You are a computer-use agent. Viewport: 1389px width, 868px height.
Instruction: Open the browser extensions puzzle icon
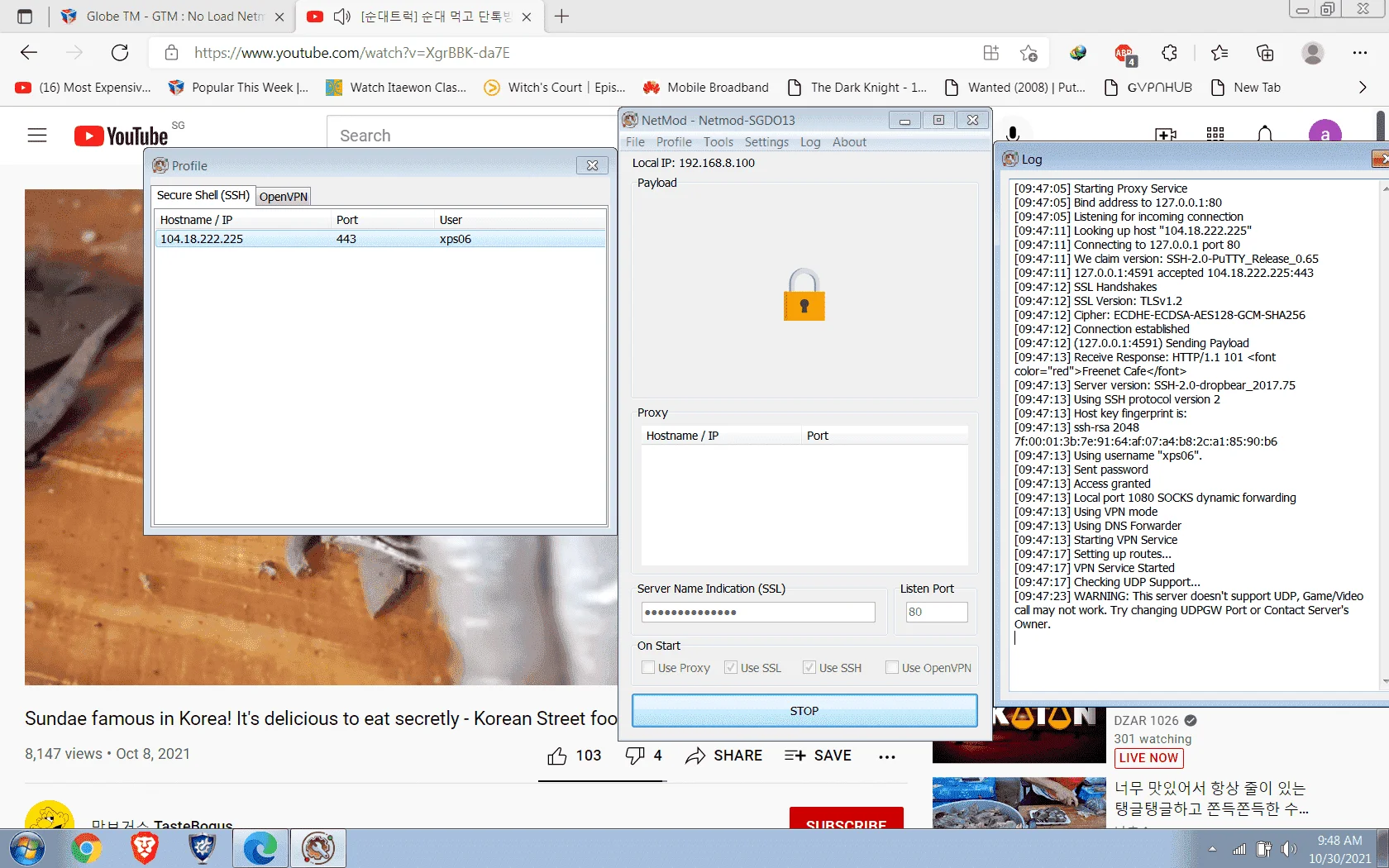(1169, 53)
